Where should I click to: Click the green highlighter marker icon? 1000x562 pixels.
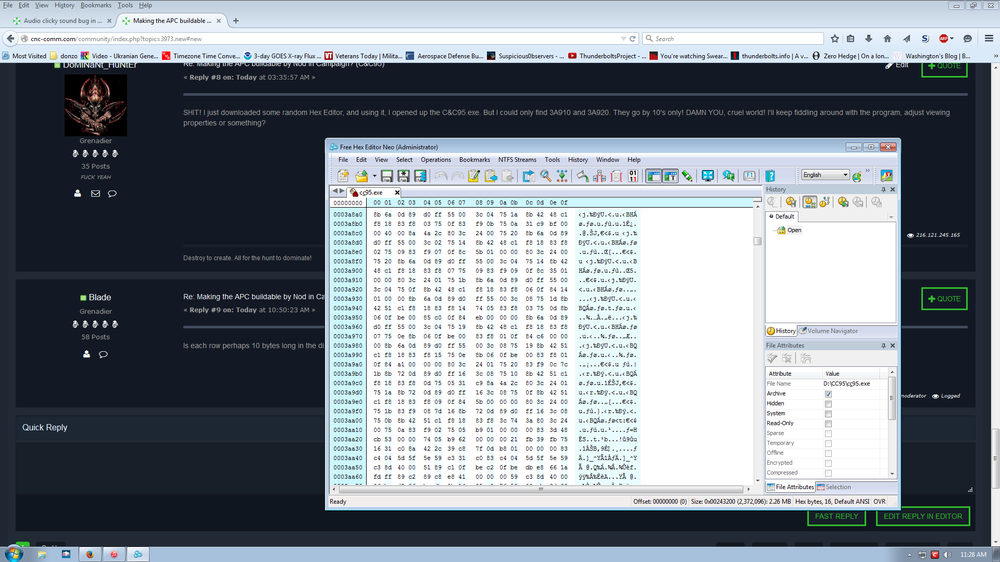687,176
